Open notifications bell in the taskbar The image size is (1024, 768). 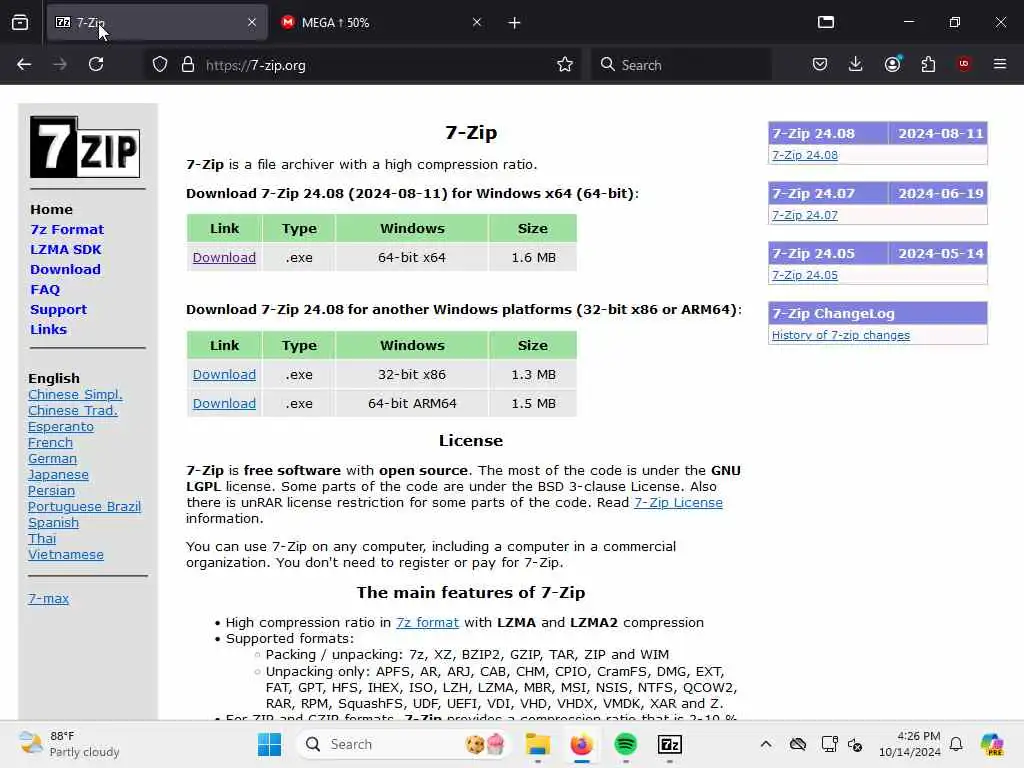tap(956, 744)
